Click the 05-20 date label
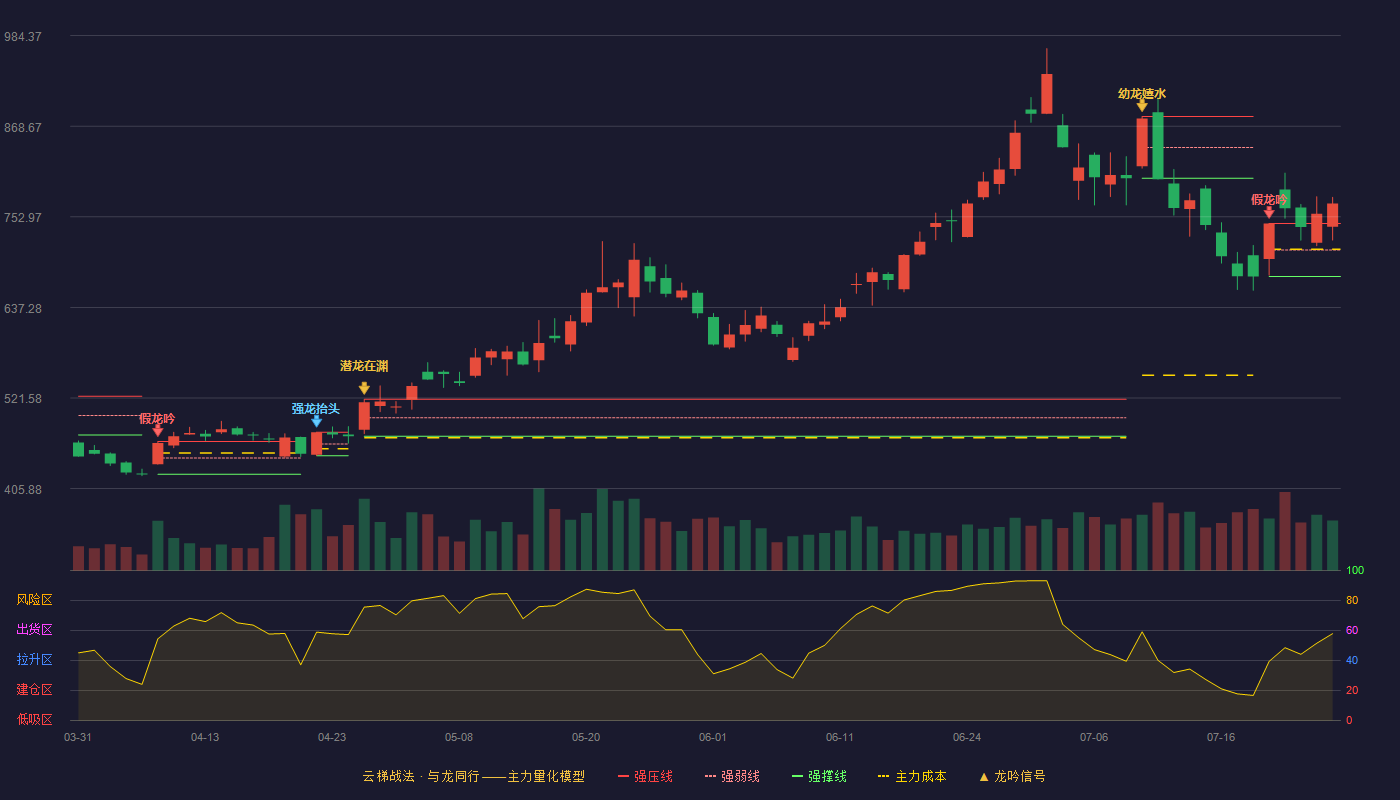1400x800 pixels. tap(586, 737)
